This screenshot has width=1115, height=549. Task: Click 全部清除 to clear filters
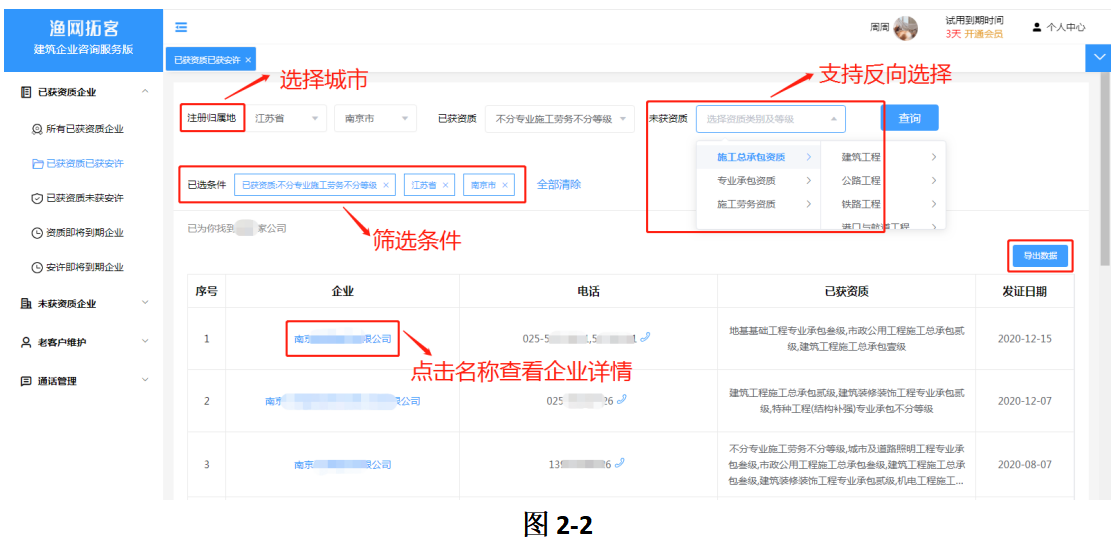tap(559, 185)
